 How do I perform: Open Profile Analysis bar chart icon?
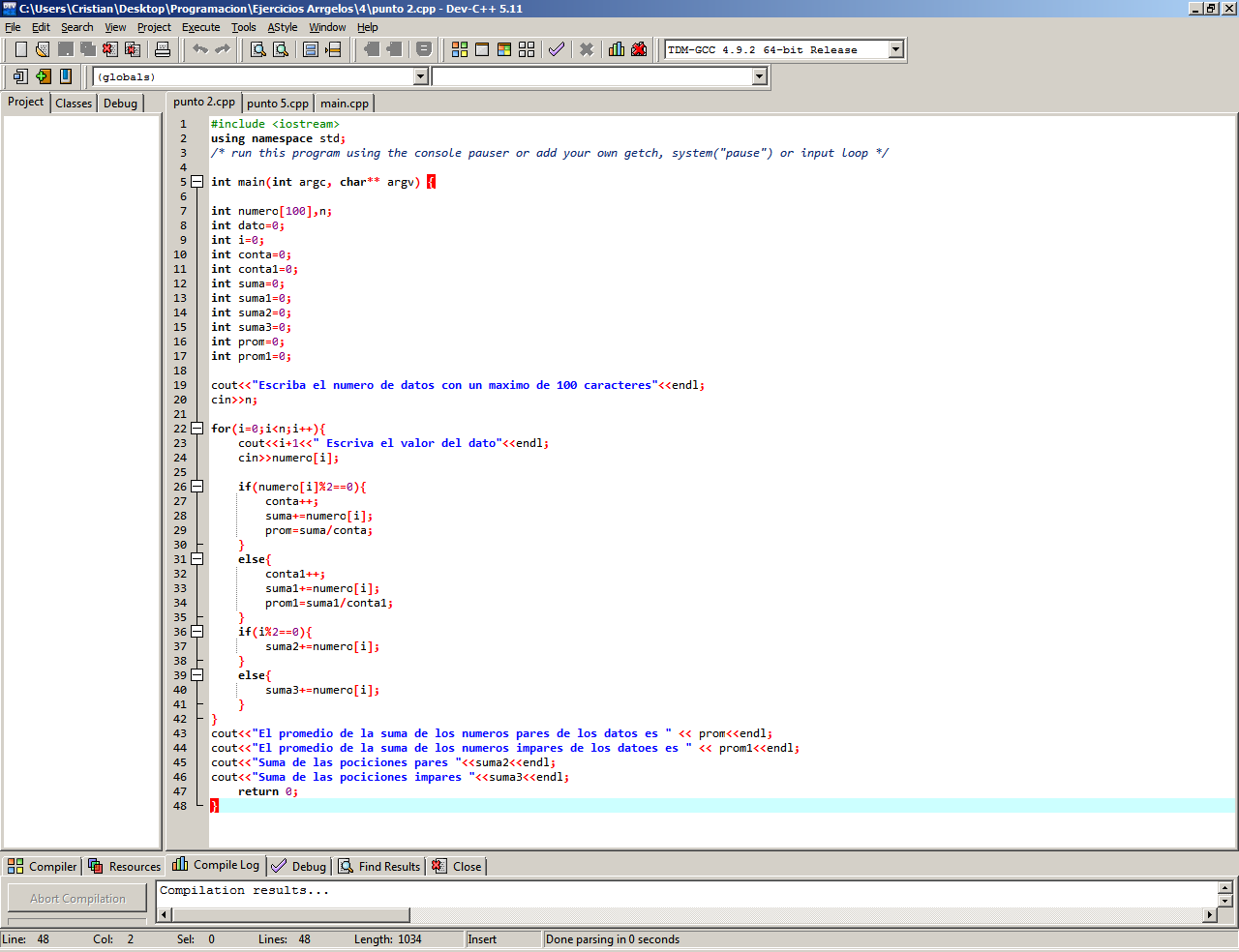coord(617,49)
